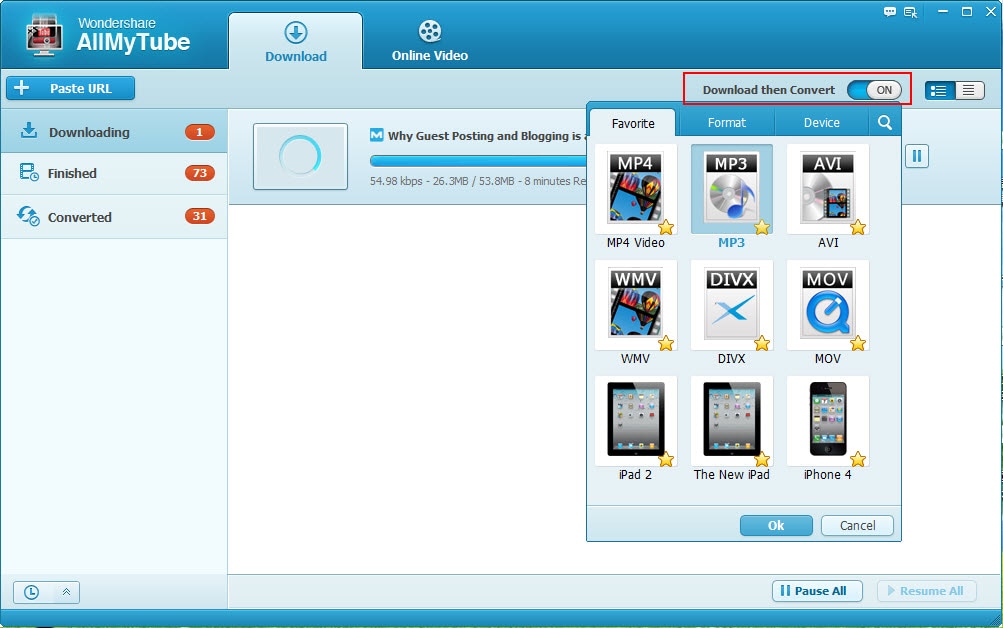Click the download progress bar
1003x628 pixels.
coord(478,161)
